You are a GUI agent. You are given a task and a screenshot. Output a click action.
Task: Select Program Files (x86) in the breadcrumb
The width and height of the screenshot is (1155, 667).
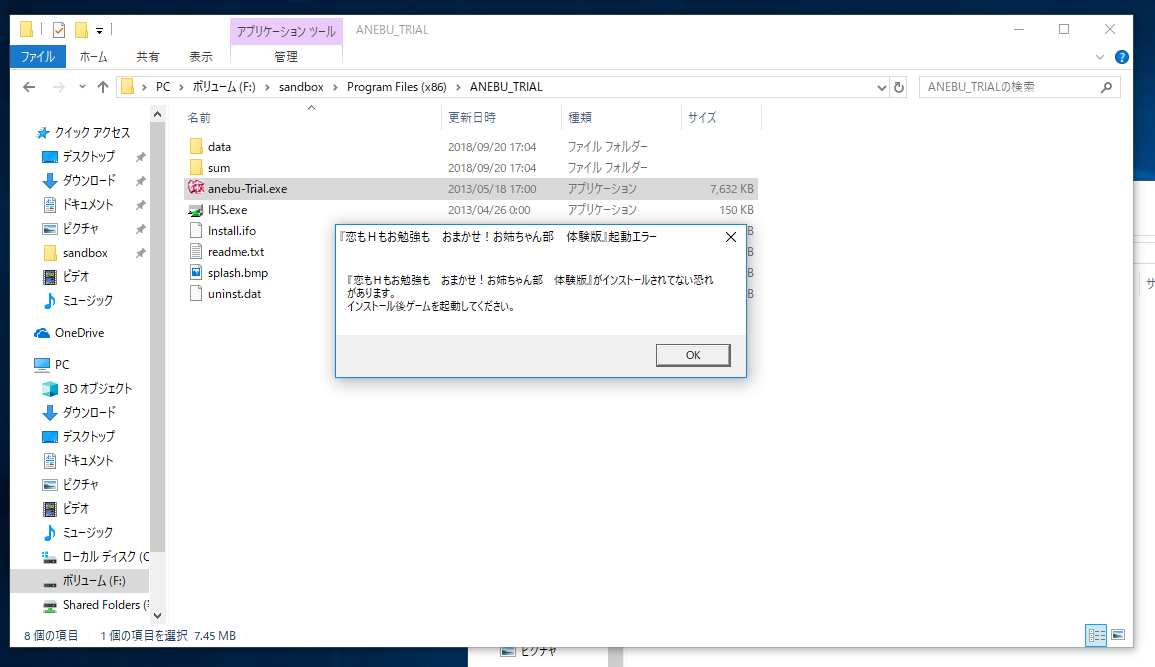click(396, 87)
